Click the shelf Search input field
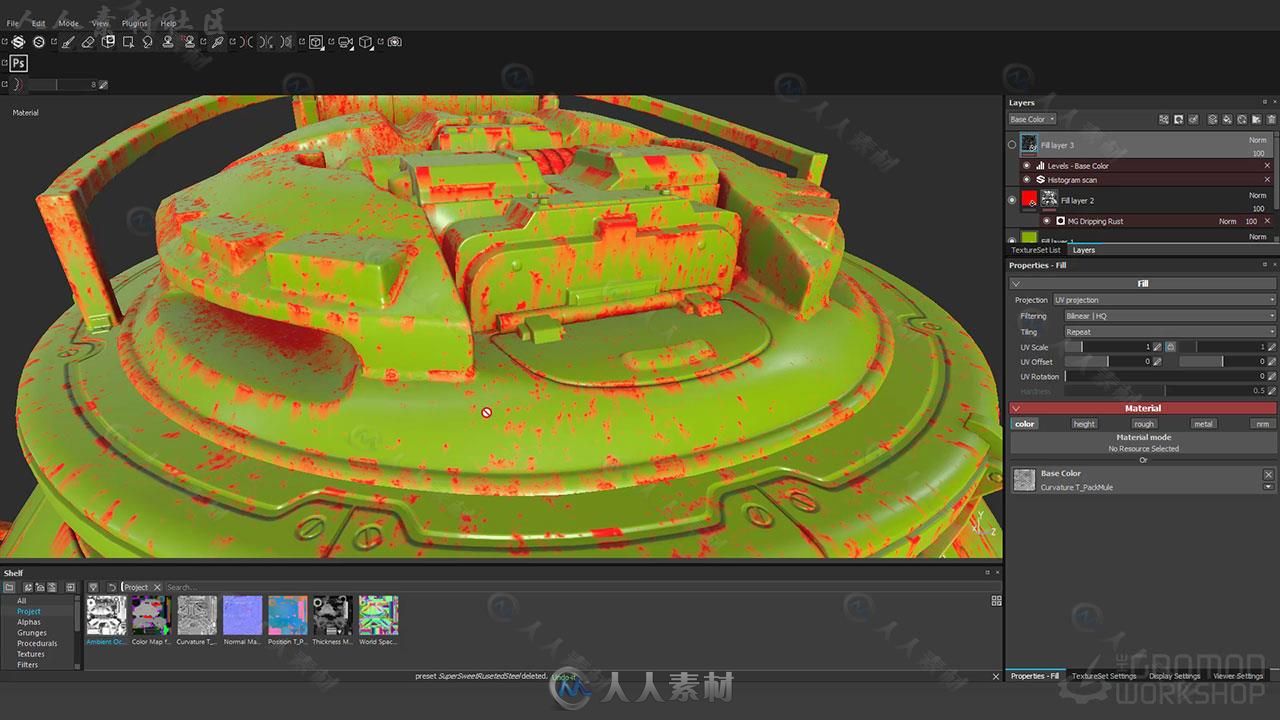Screen dimensions: 1280x720 575,587
